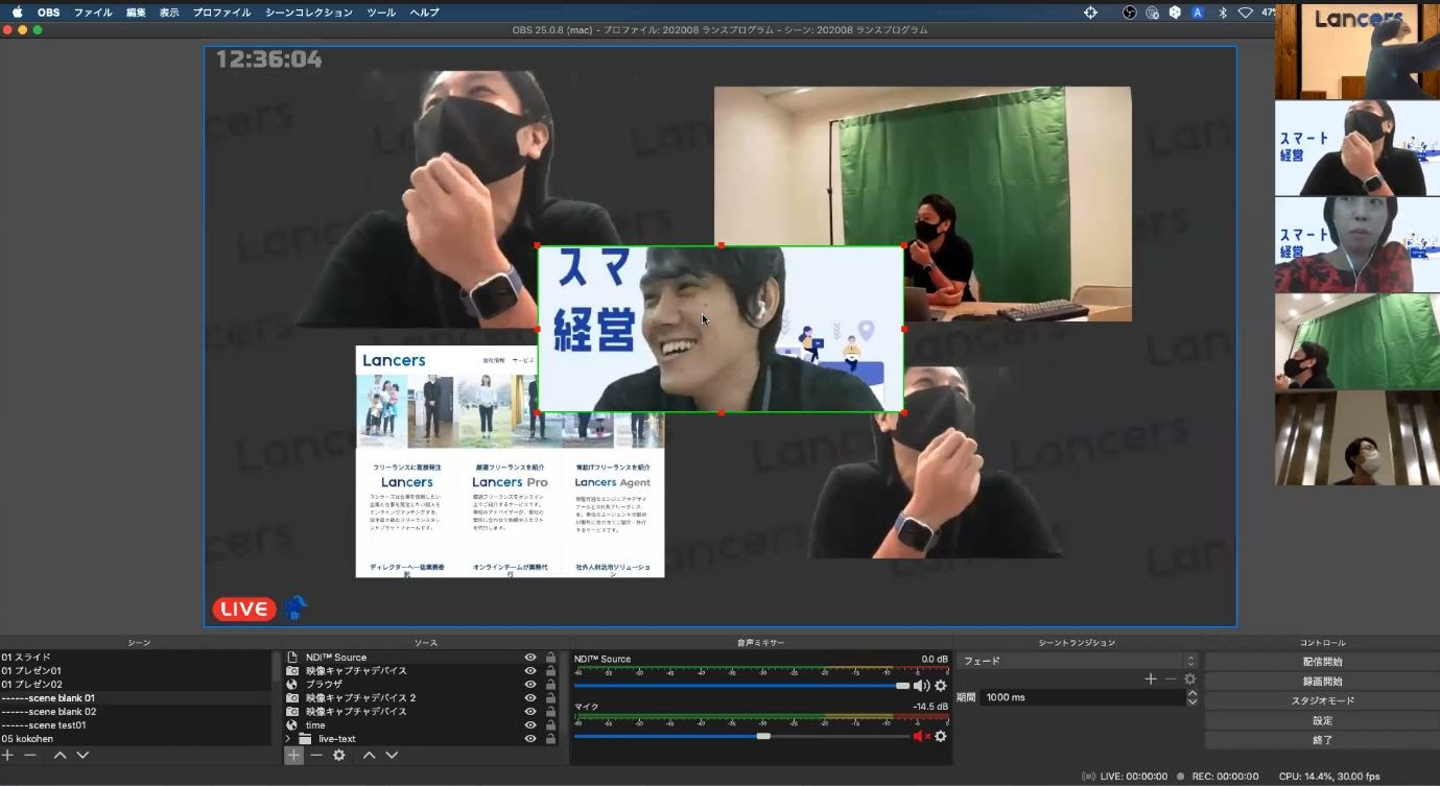This screenshot has height=786, width=1440.
Task: Expand the live-text source group
Action: (x=288, y=739)
